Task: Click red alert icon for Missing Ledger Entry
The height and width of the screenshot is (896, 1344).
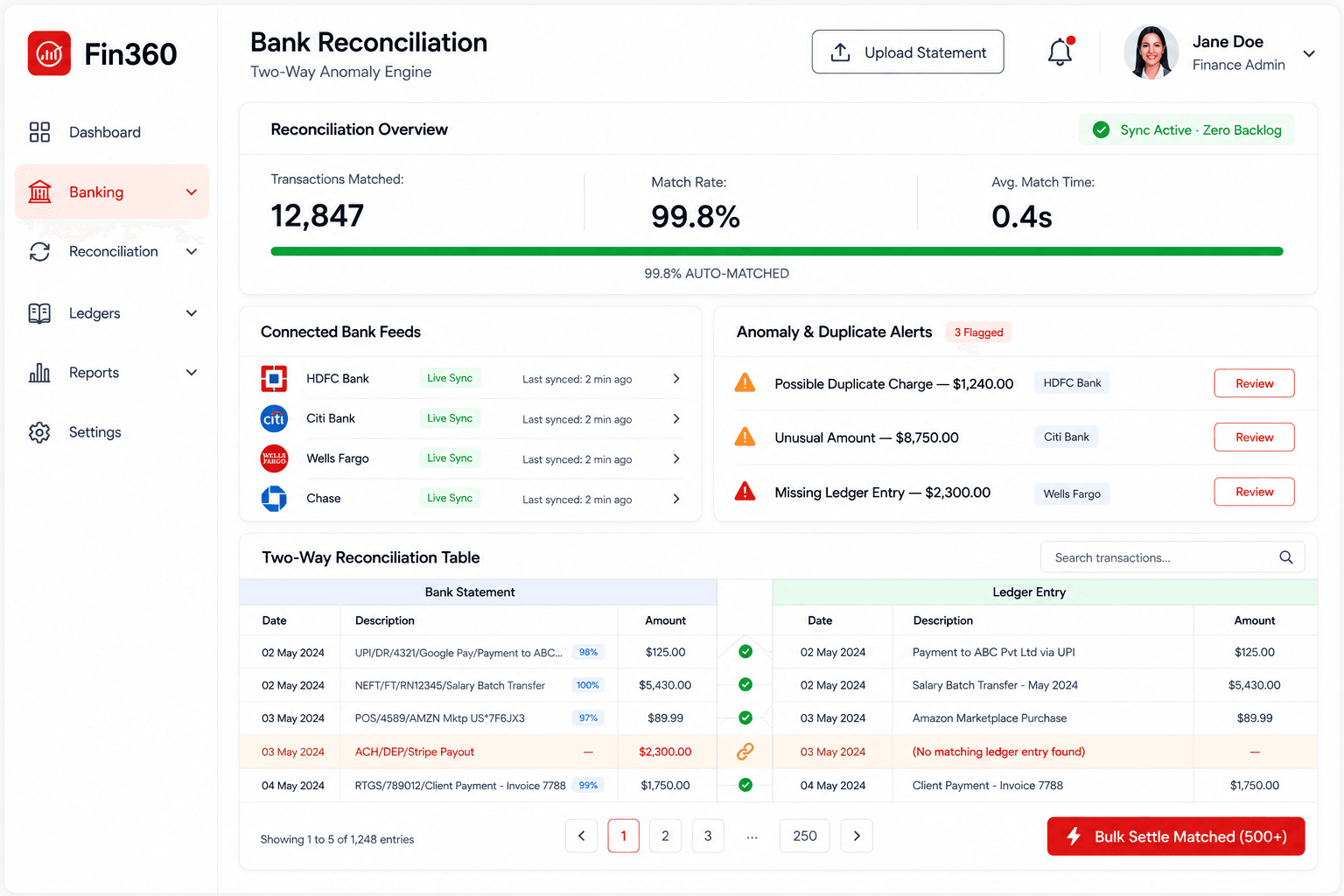Action: pyautogui.click(x=745, y=491)
